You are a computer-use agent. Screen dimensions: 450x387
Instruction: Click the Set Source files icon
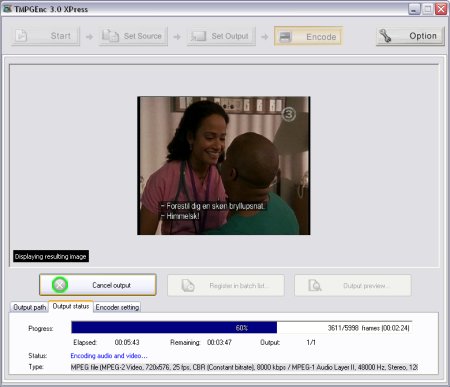pos(110,36)
